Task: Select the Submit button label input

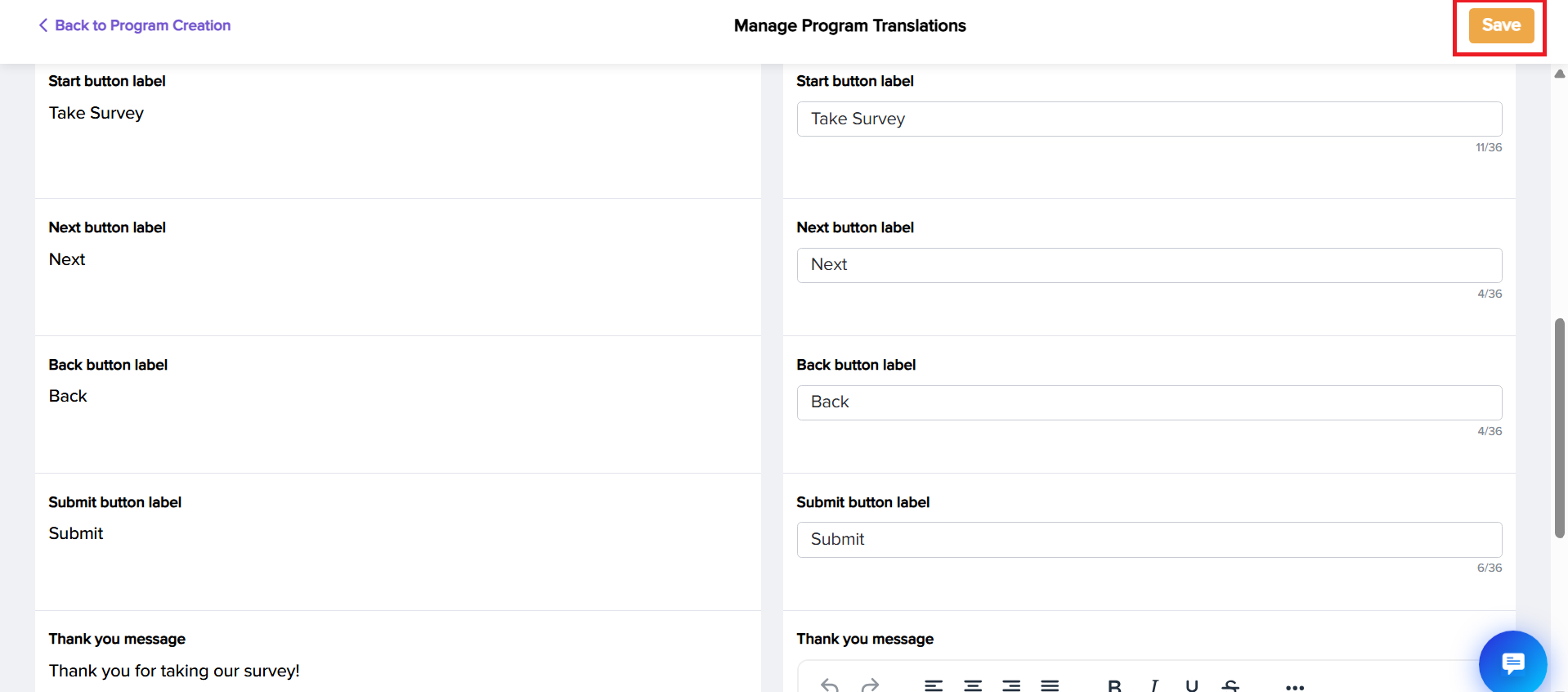Action: pyautogui.click(x=1149, y=540)
